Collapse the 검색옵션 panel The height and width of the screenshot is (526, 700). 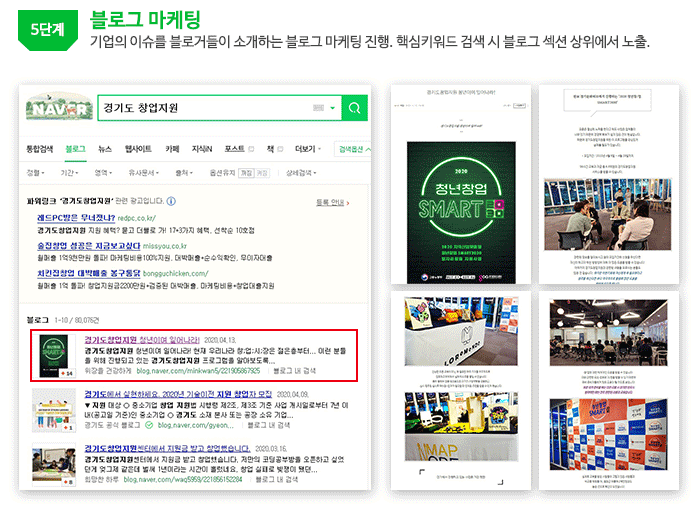click(354, 149)
